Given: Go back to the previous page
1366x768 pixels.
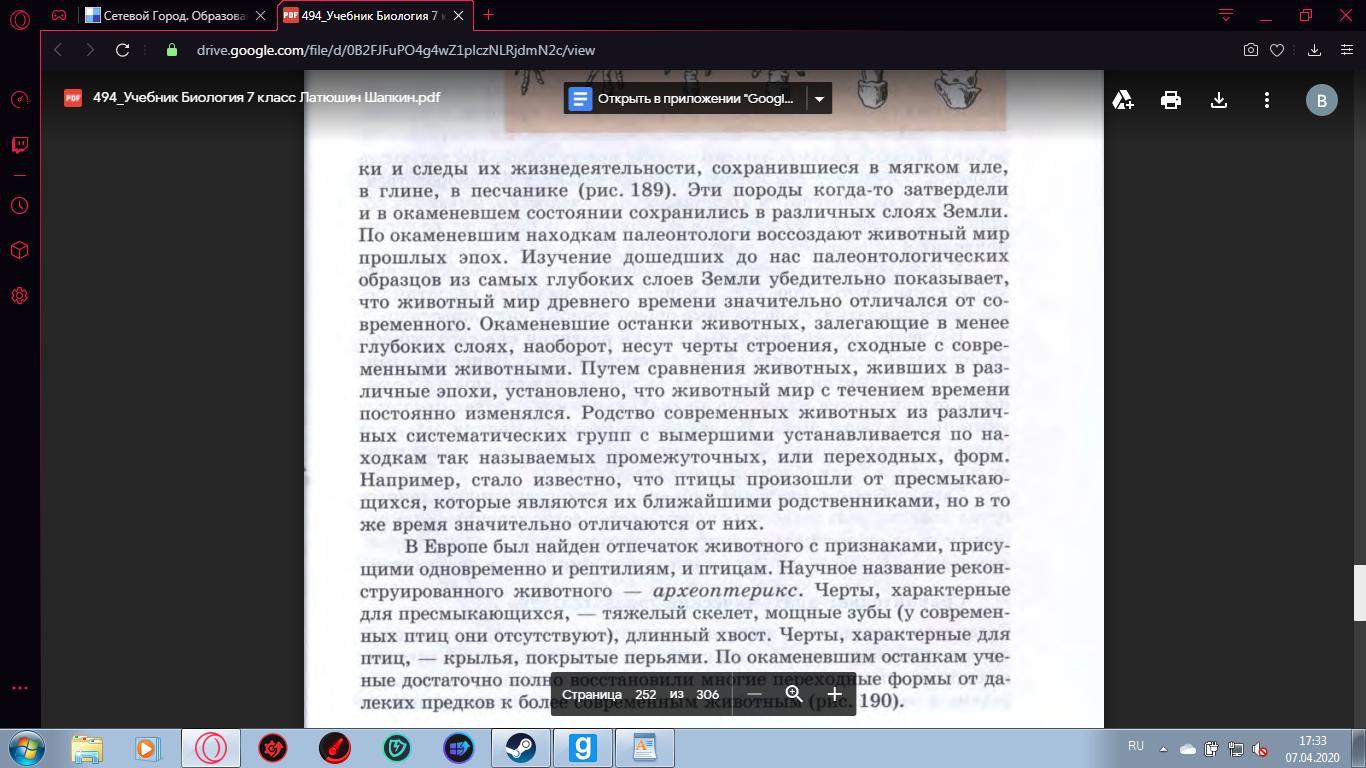Looking at the screenshot, I should (58, 50).
